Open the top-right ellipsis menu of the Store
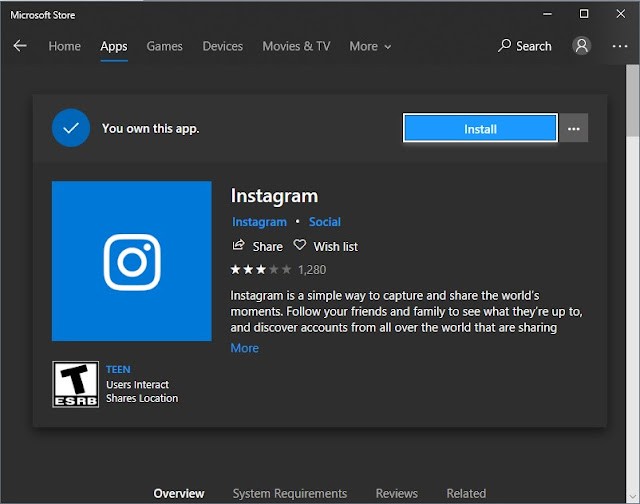 click(620, 46)
